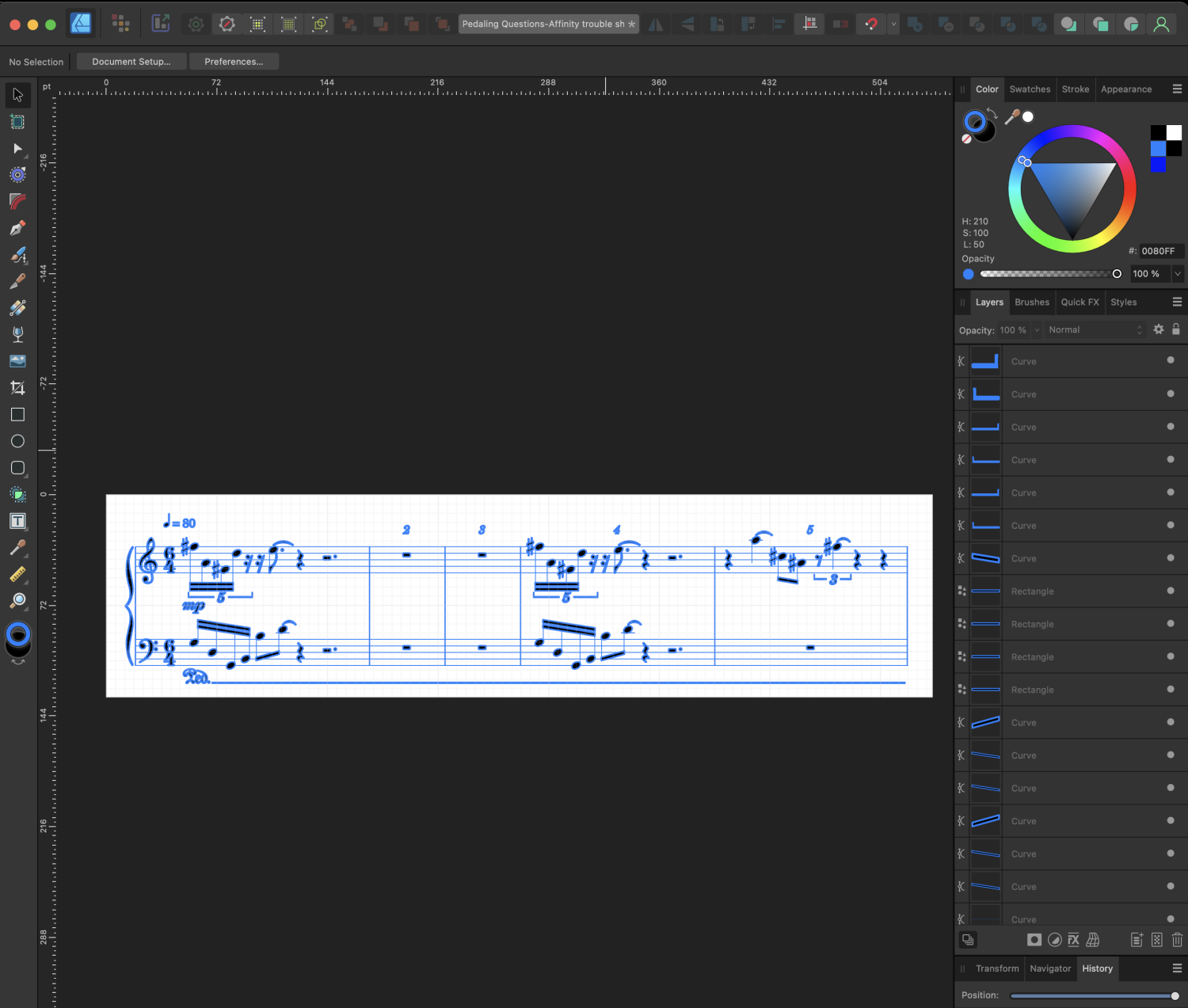
Task: Select the Pen tool
Action: pos(17,227)
